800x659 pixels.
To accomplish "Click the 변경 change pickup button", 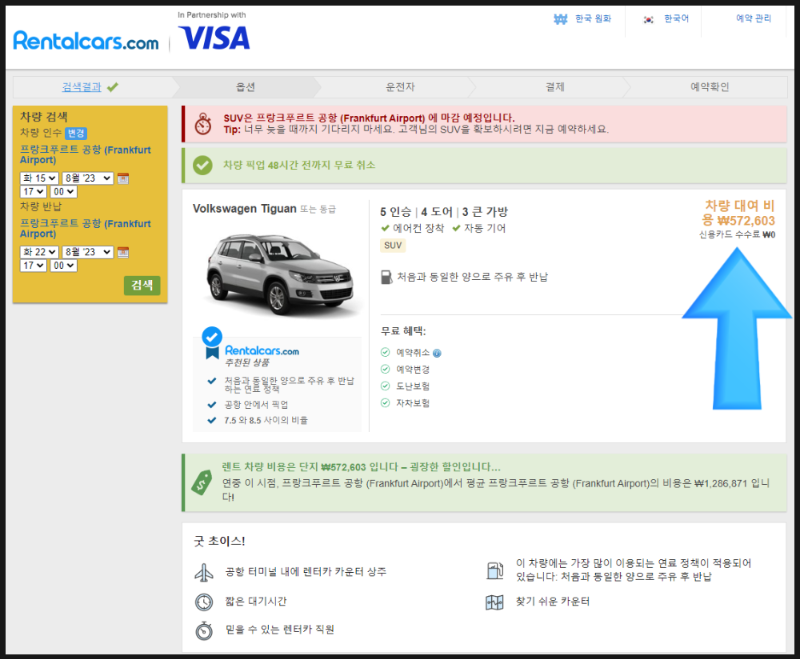I will point(76,133).
